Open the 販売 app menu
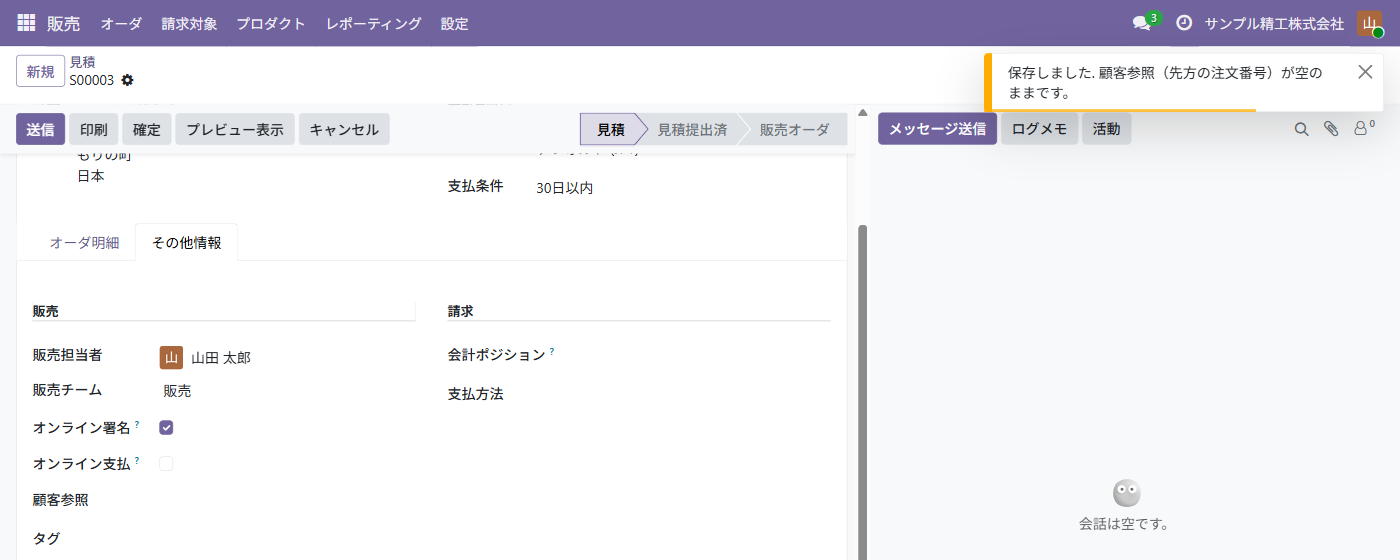The height and width of the screenshot is (560, 1400). pos(64,23)
